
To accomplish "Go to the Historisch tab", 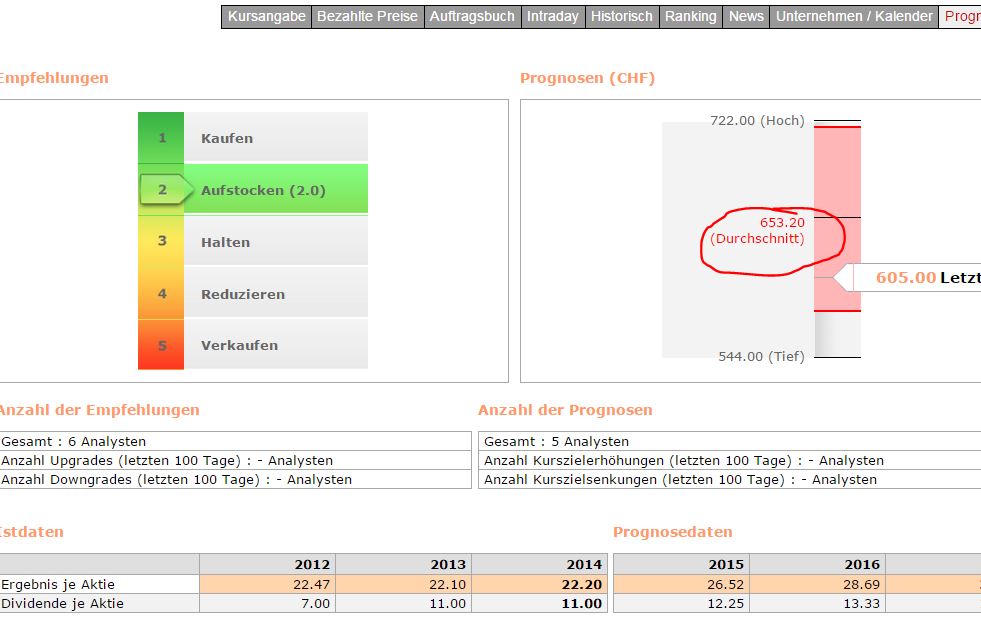I will (x=621, y=17).
